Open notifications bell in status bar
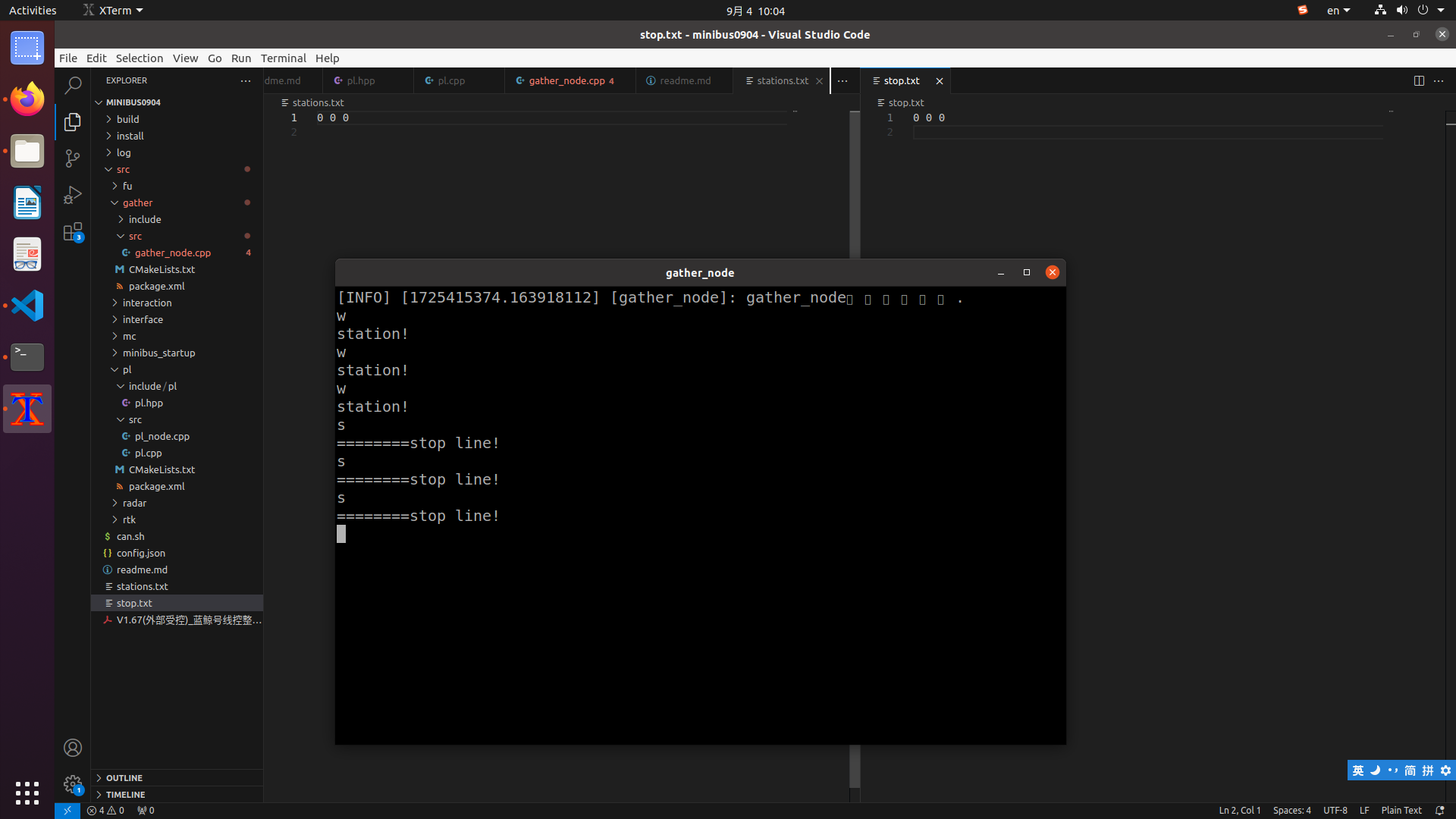The image size is (1456, 819). coord(1439,810)
